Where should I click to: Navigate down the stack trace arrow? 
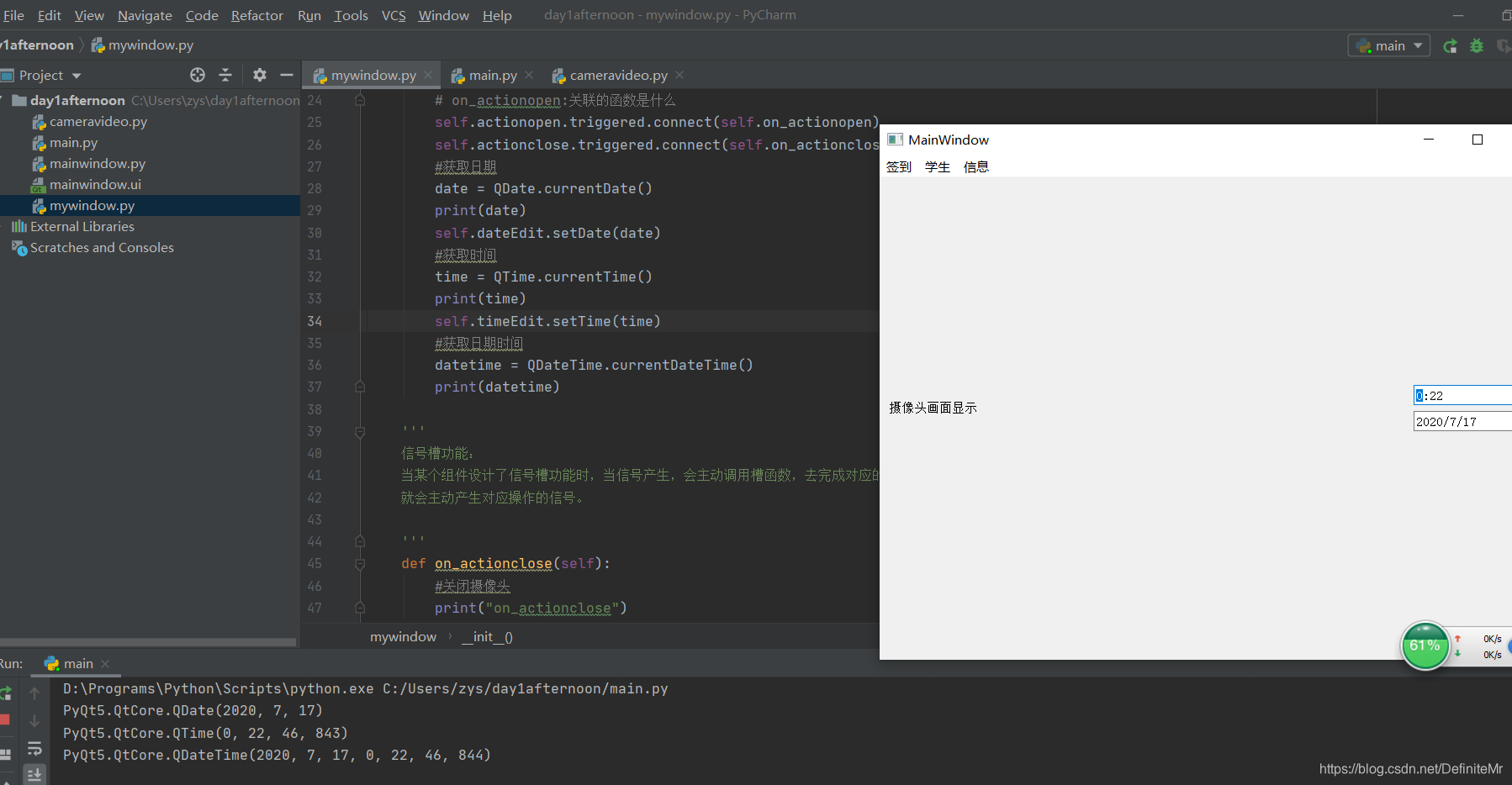34,720
